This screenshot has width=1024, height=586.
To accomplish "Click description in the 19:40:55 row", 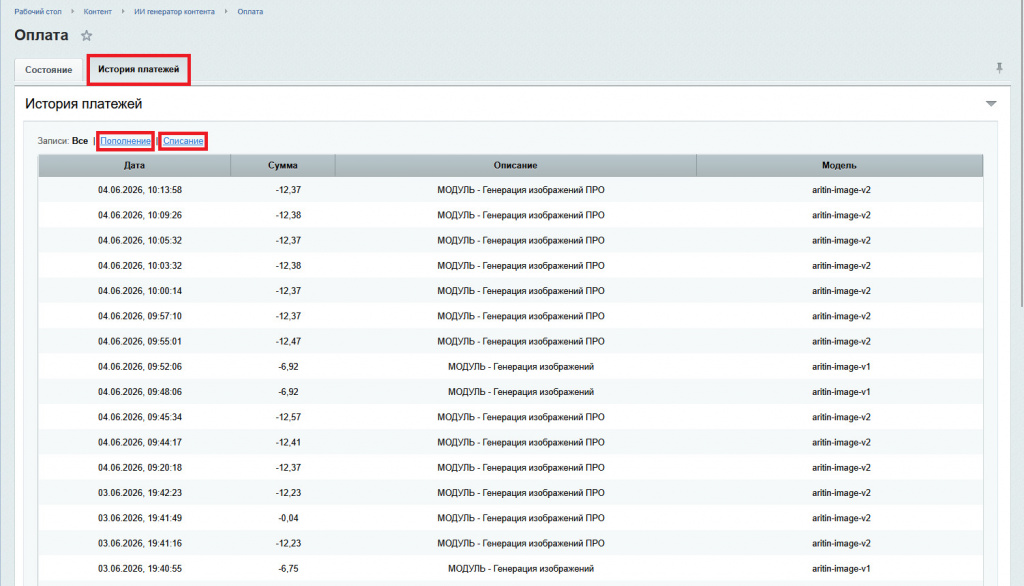I will pyautogui.click(x=520, y=569).
